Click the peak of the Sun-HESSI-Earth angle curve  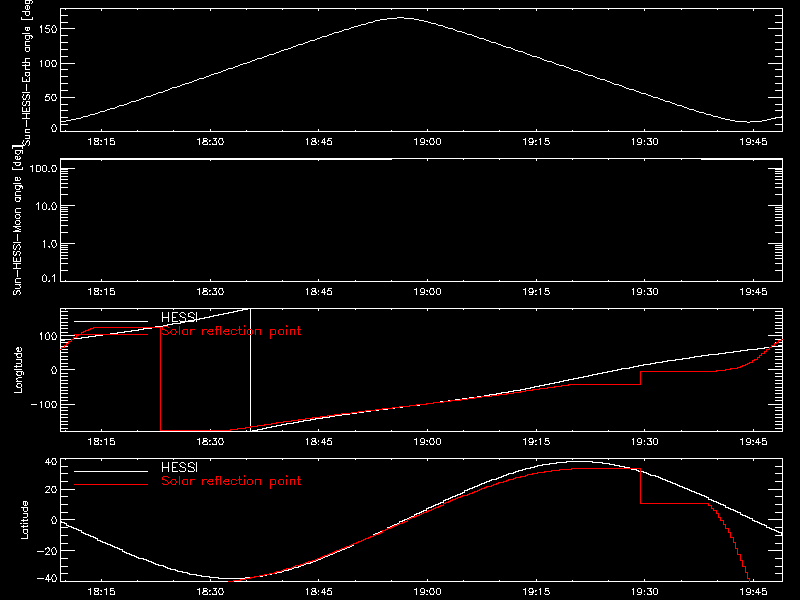pos(399,18)
